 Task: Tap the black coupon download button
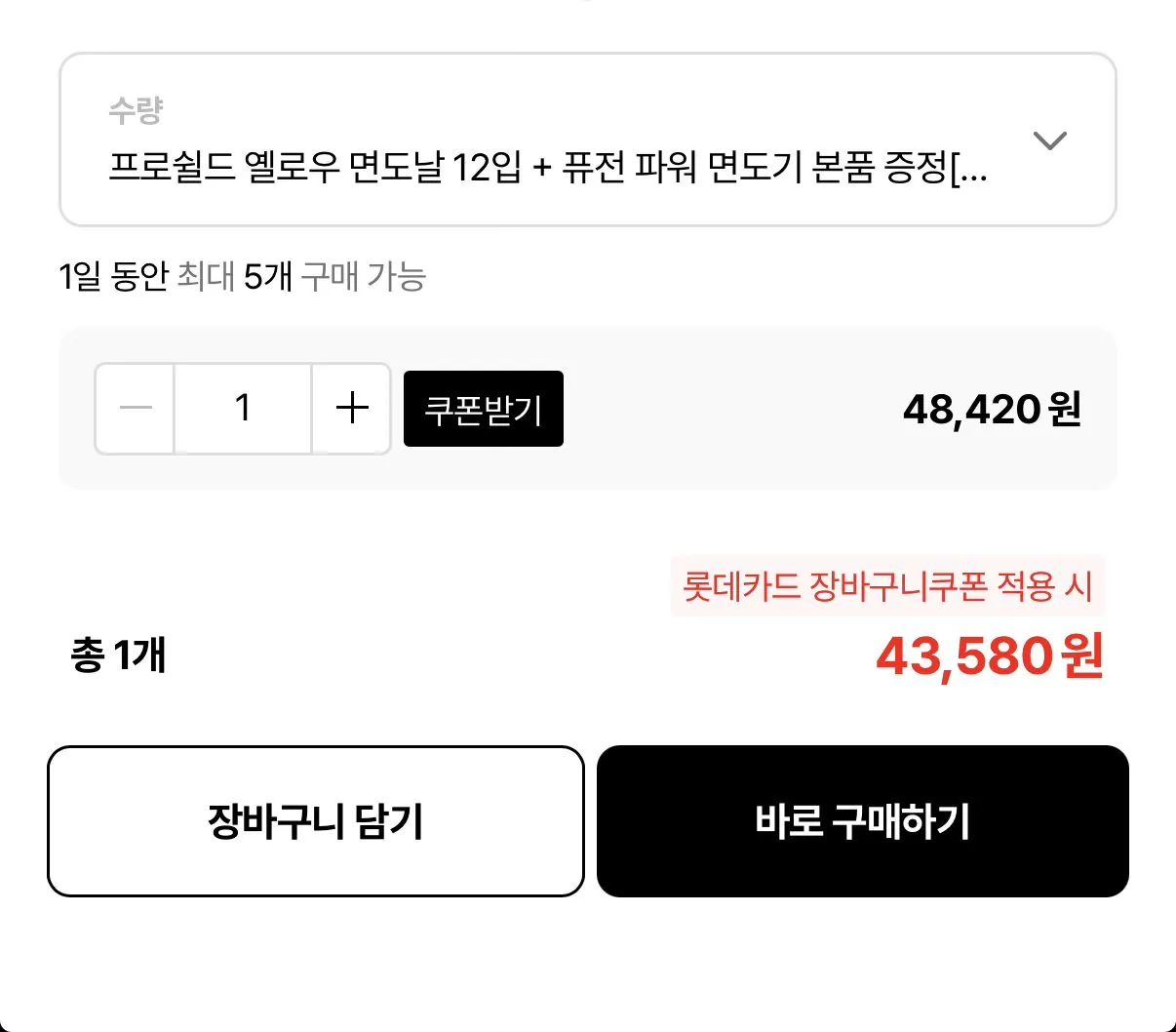point(483,409)
